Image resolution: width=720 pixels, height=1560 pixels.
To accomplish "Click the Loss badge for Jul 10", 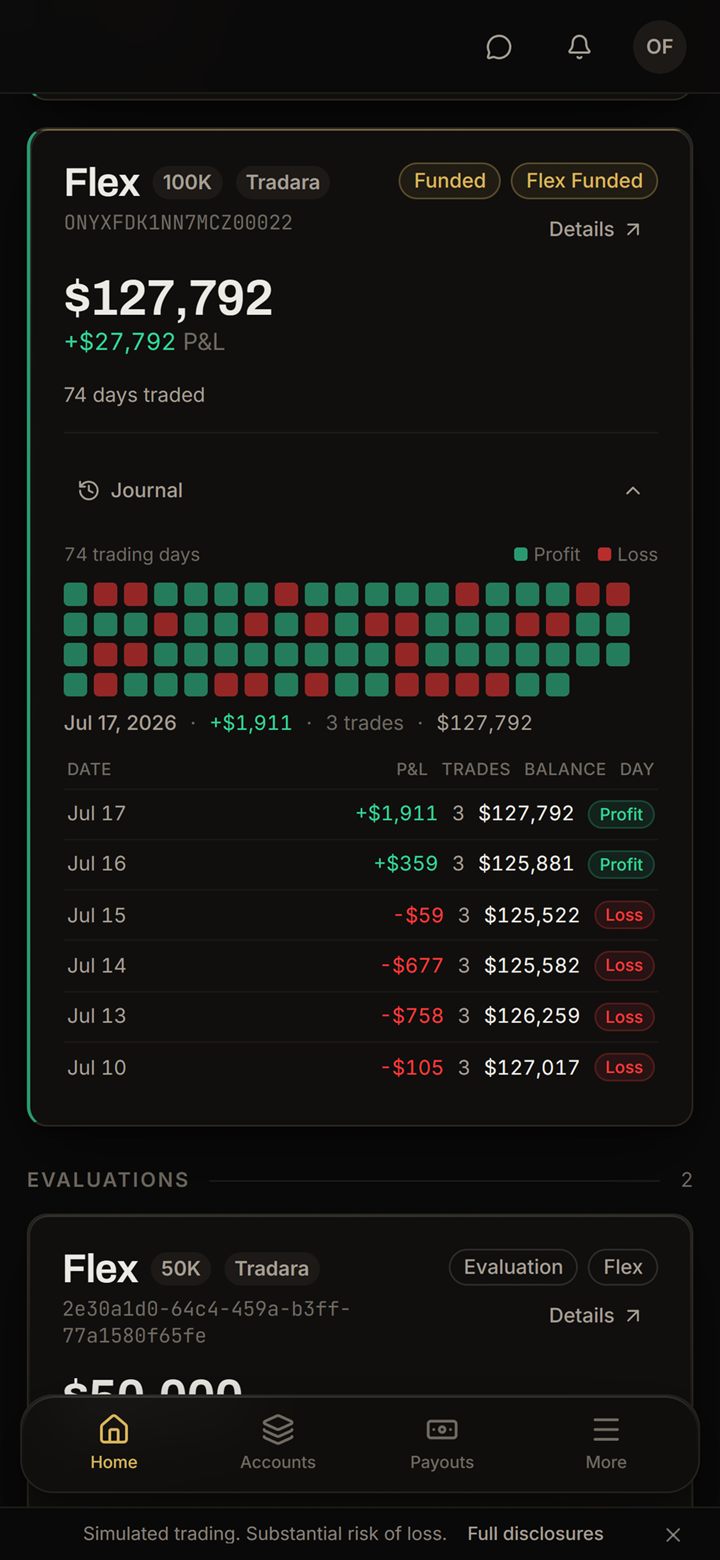I will coord(624,1067).
